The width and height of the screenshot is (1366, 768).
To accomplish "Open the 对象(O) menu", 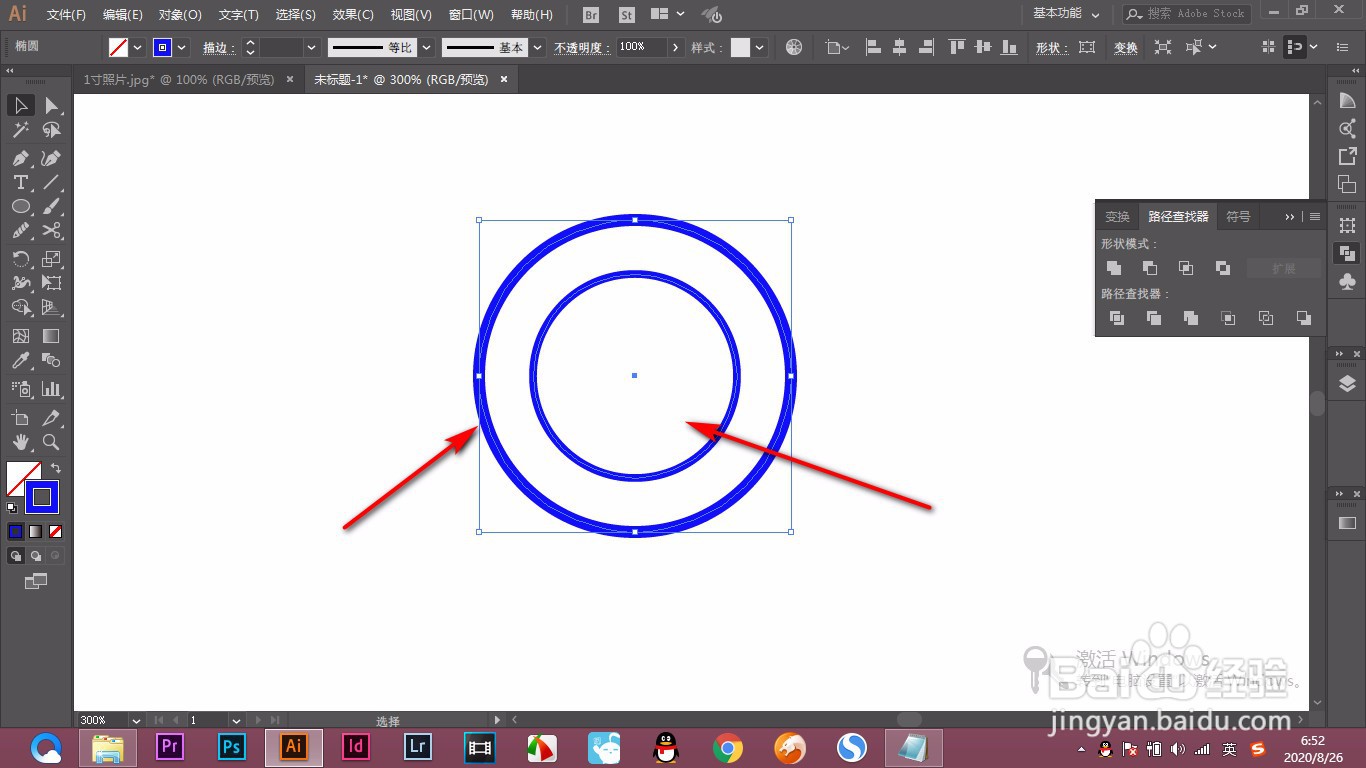I will pos(180,15).
